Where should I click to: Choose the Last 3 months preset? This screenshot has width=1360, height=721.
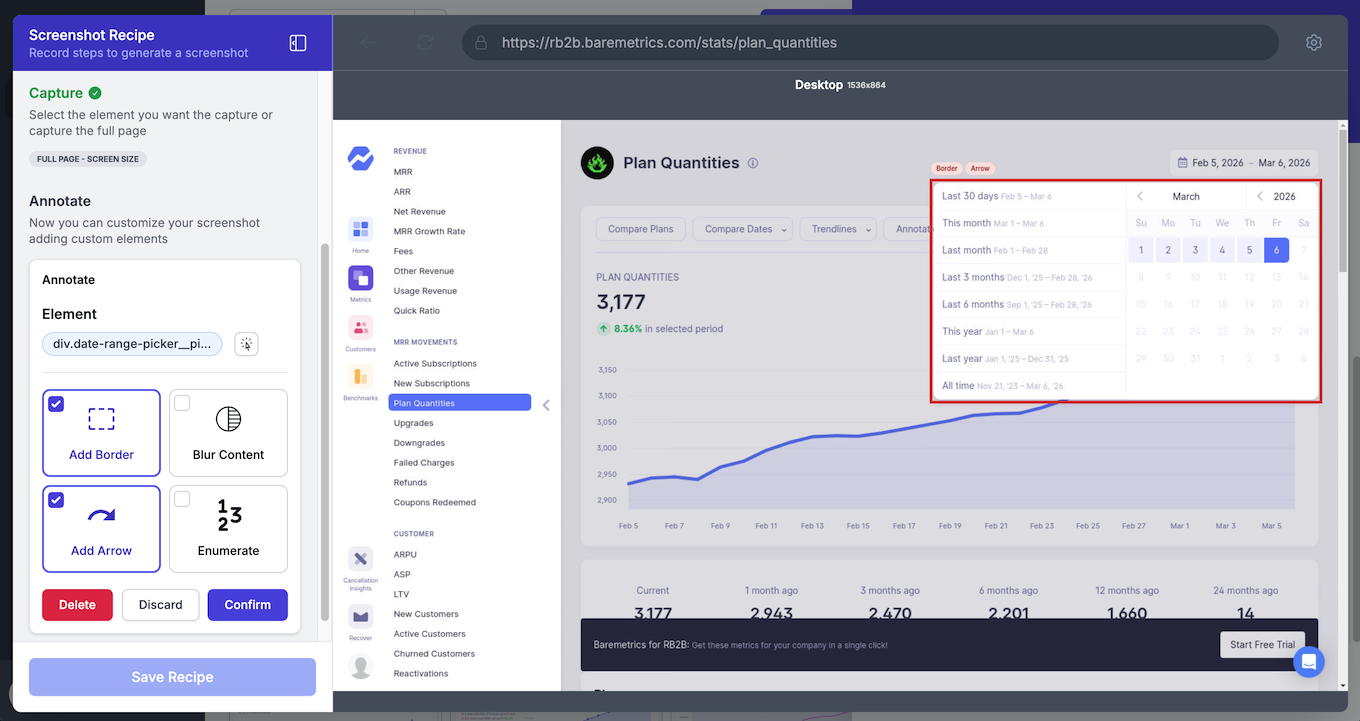[973, 277]
